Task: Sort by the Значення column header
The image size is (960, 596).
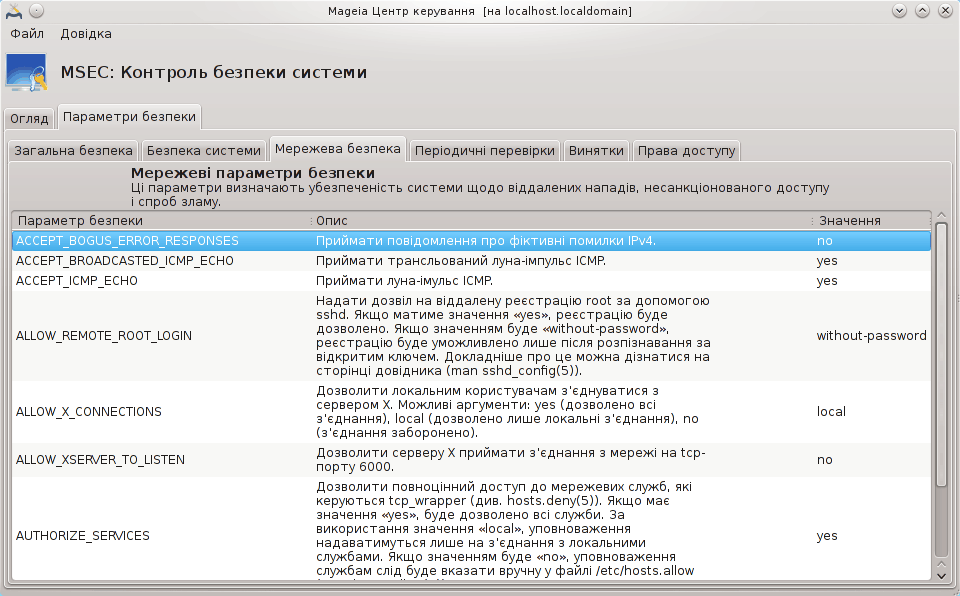Action: tap(872, 221)
